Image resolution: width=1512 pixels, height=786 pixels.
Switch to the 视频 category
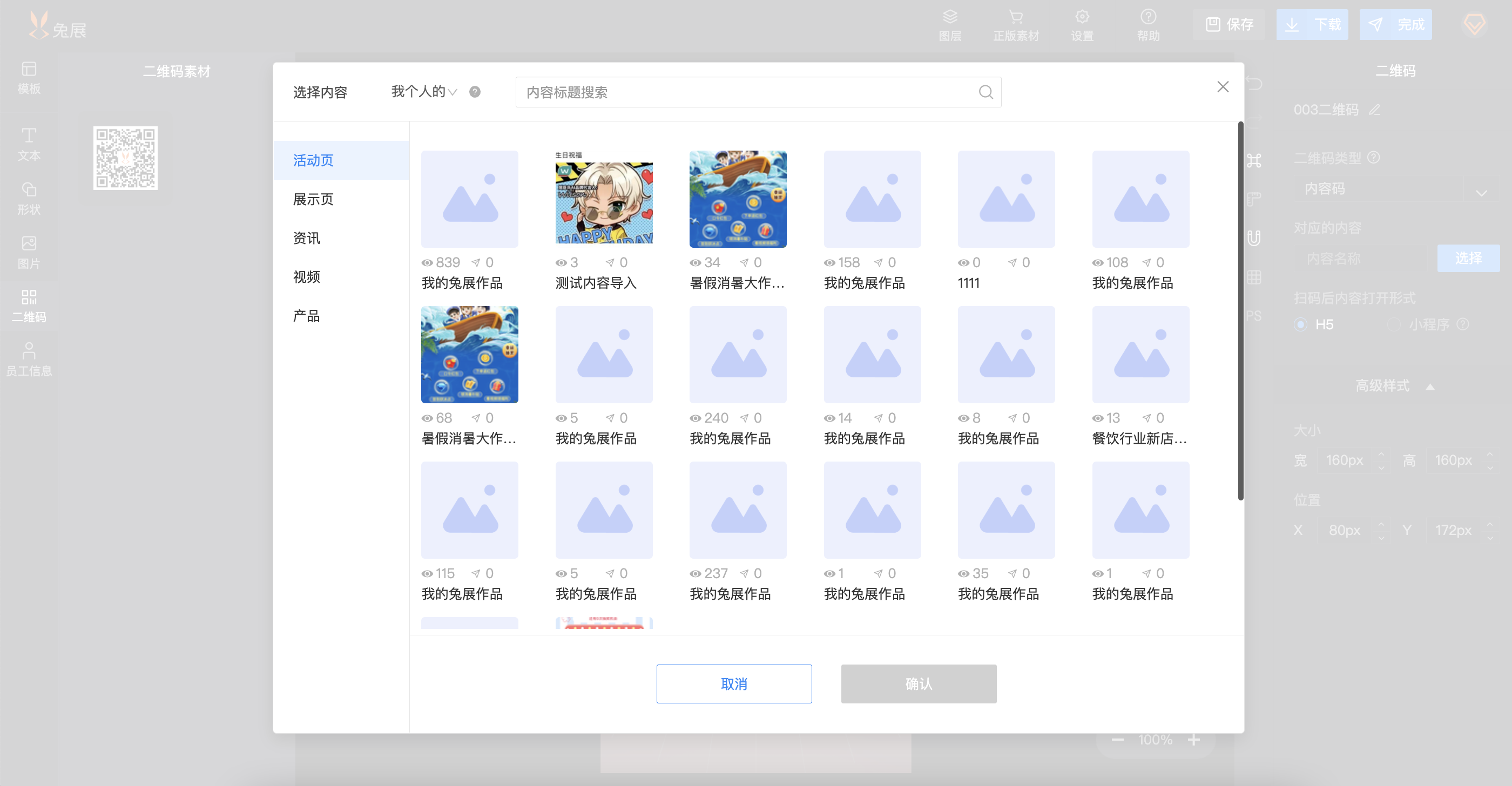click(341, 276)
